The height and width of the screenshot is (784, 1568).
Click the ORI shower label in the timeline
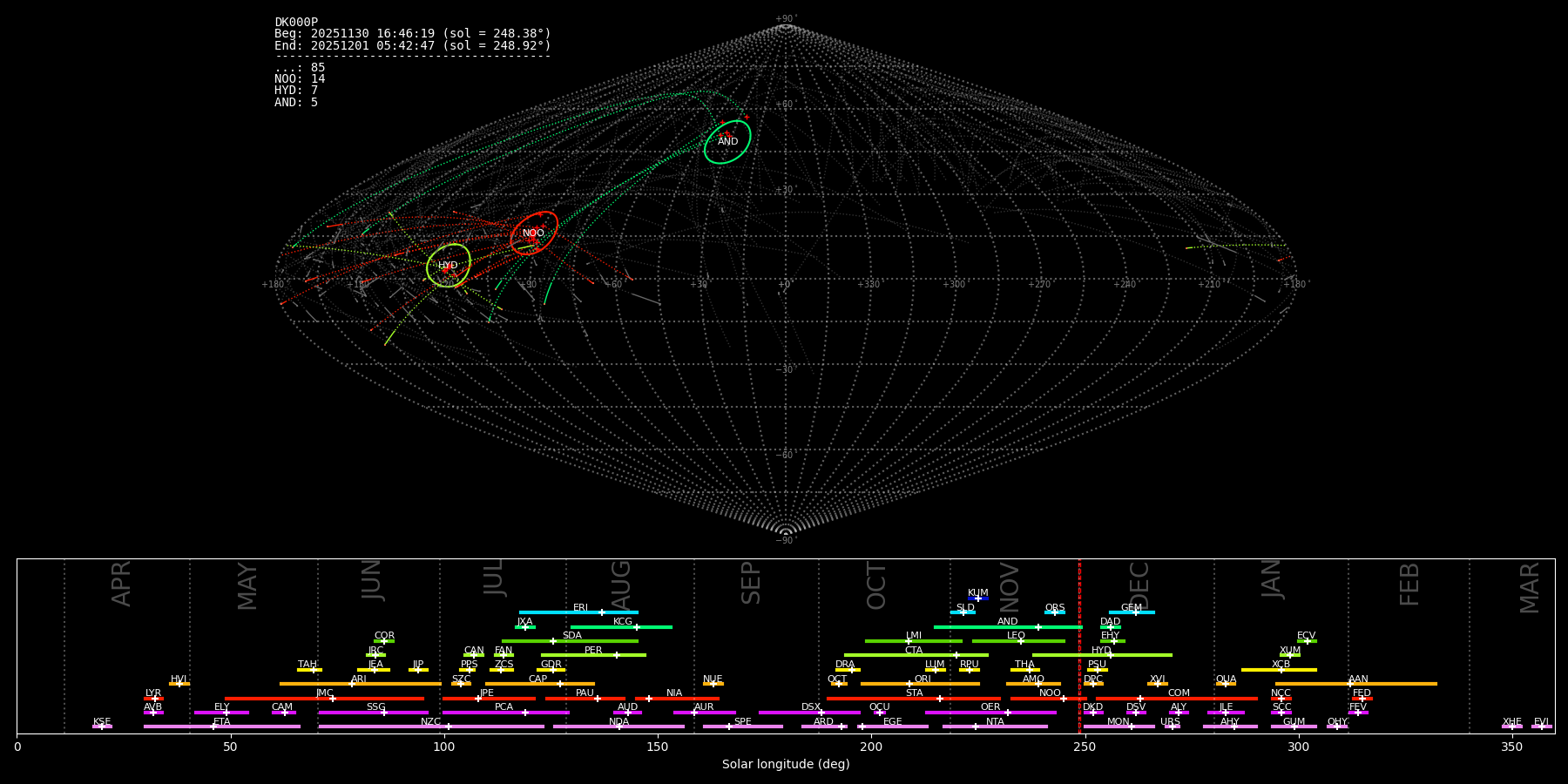click(923, 679)
